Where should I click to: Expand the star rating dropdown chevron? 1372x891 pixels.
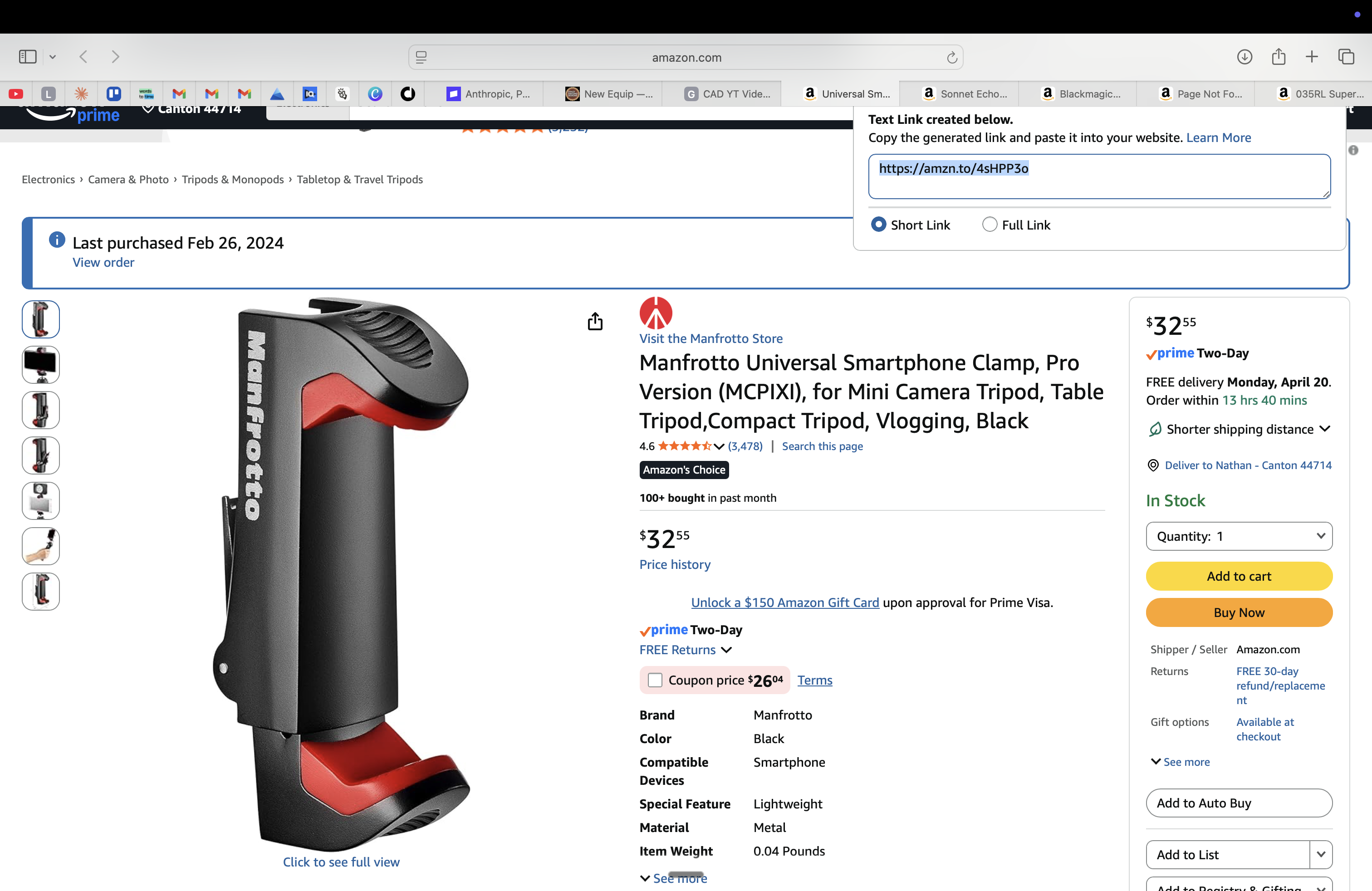click(719, 446)
